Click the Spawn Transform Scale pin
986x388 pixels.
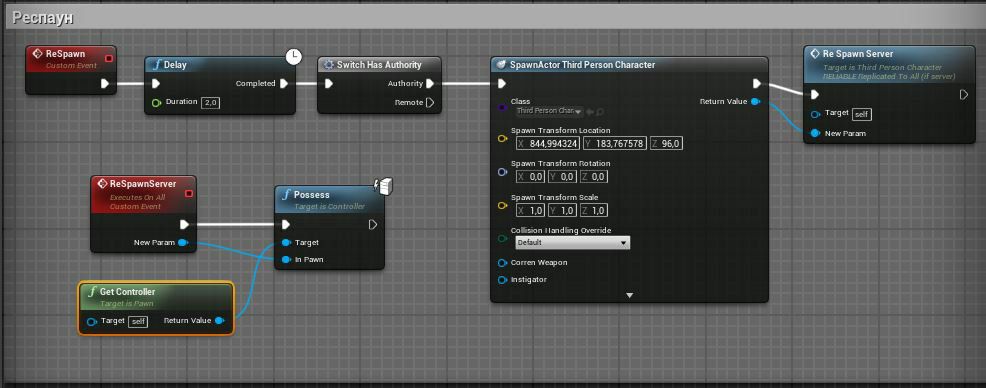coord(502,205)
